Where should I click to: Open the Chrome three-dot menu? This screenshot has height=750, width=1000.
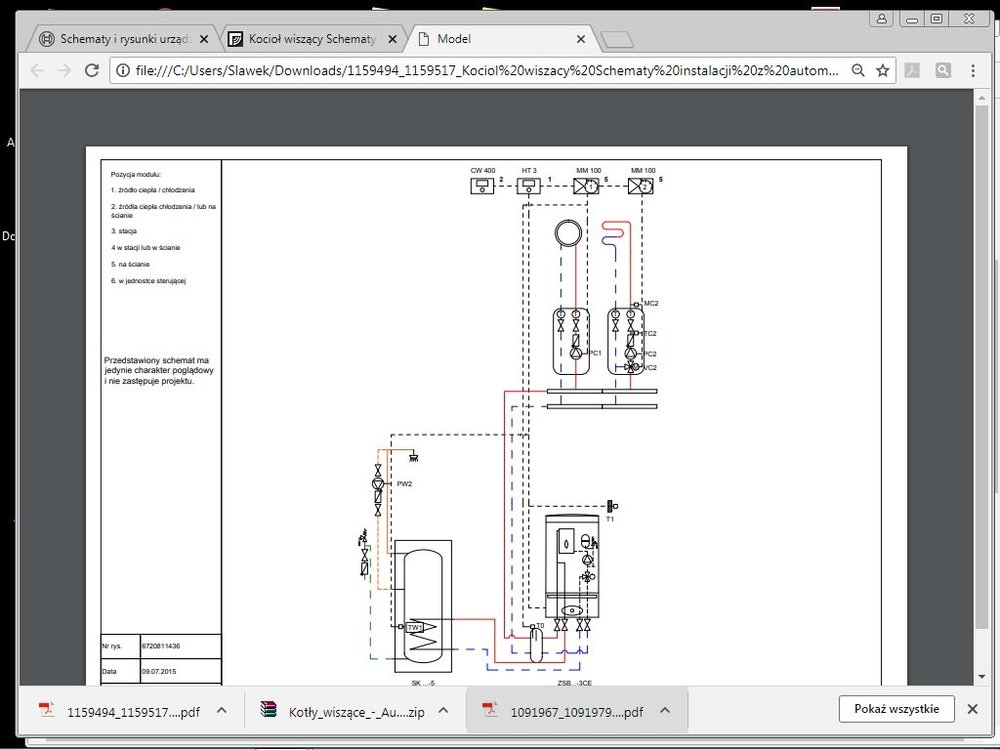pyautogui.click(x=973, y=71)
